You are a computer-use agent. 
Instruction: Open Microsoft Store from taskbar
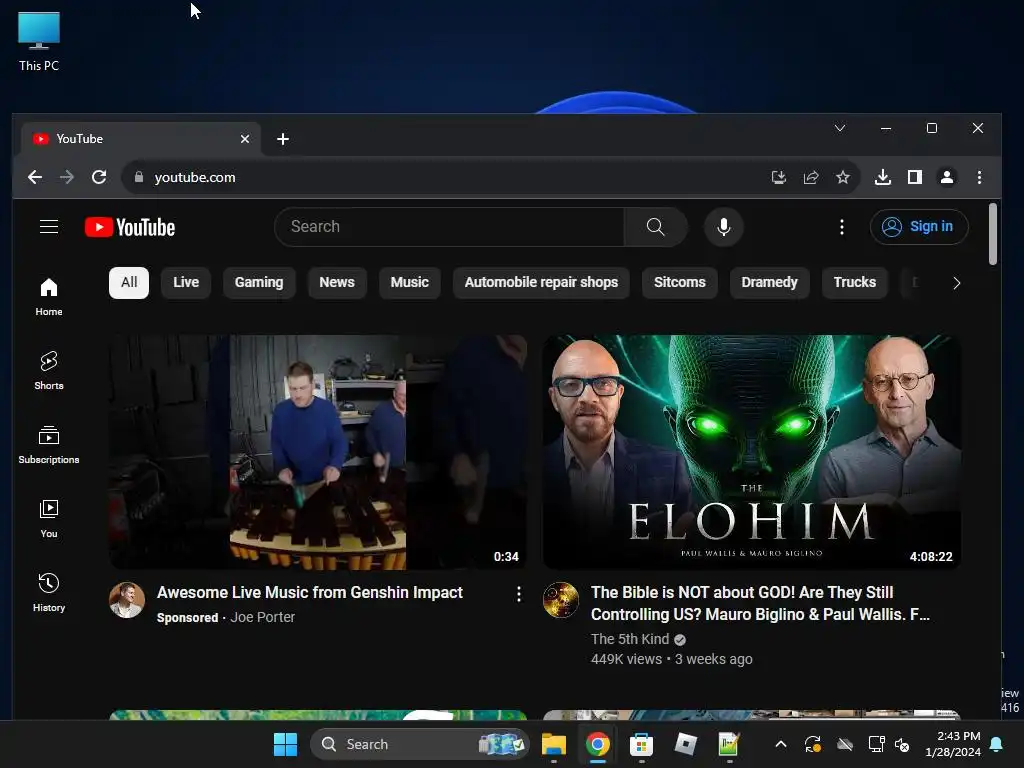(x=641, y=744)
